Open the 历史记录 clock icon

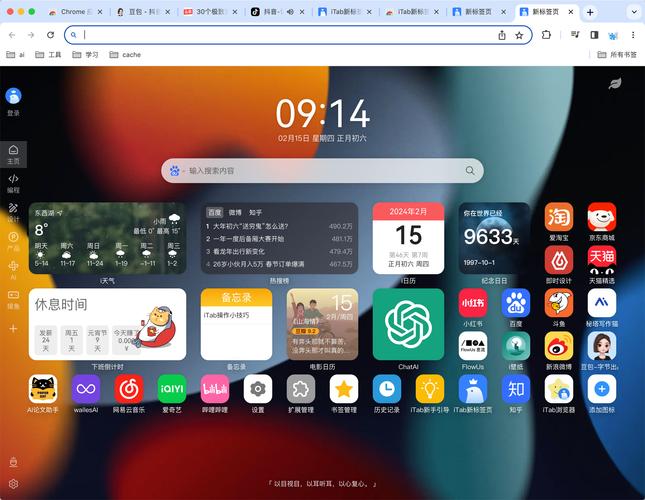click(387, 389)
